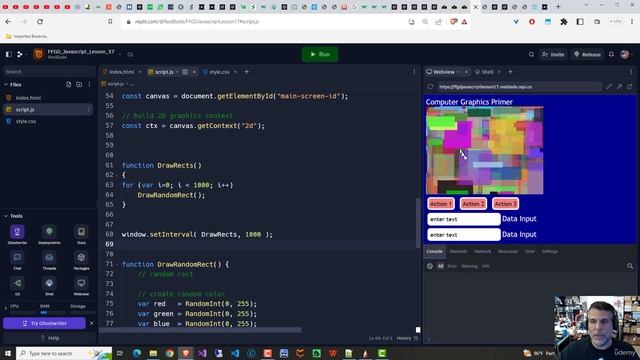Open Windows Start menu
The image size is (640, 360).
pyautogui.click(x=7, y=353)
